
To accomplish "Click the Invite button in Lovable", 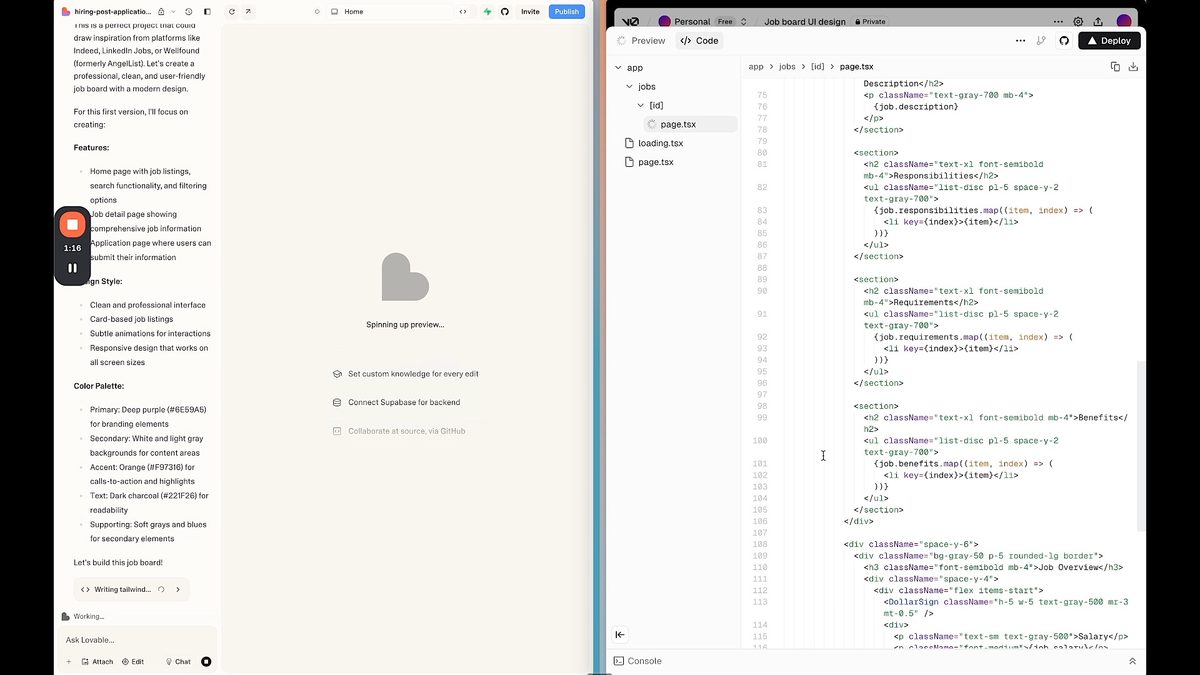I will coord(530,12).
